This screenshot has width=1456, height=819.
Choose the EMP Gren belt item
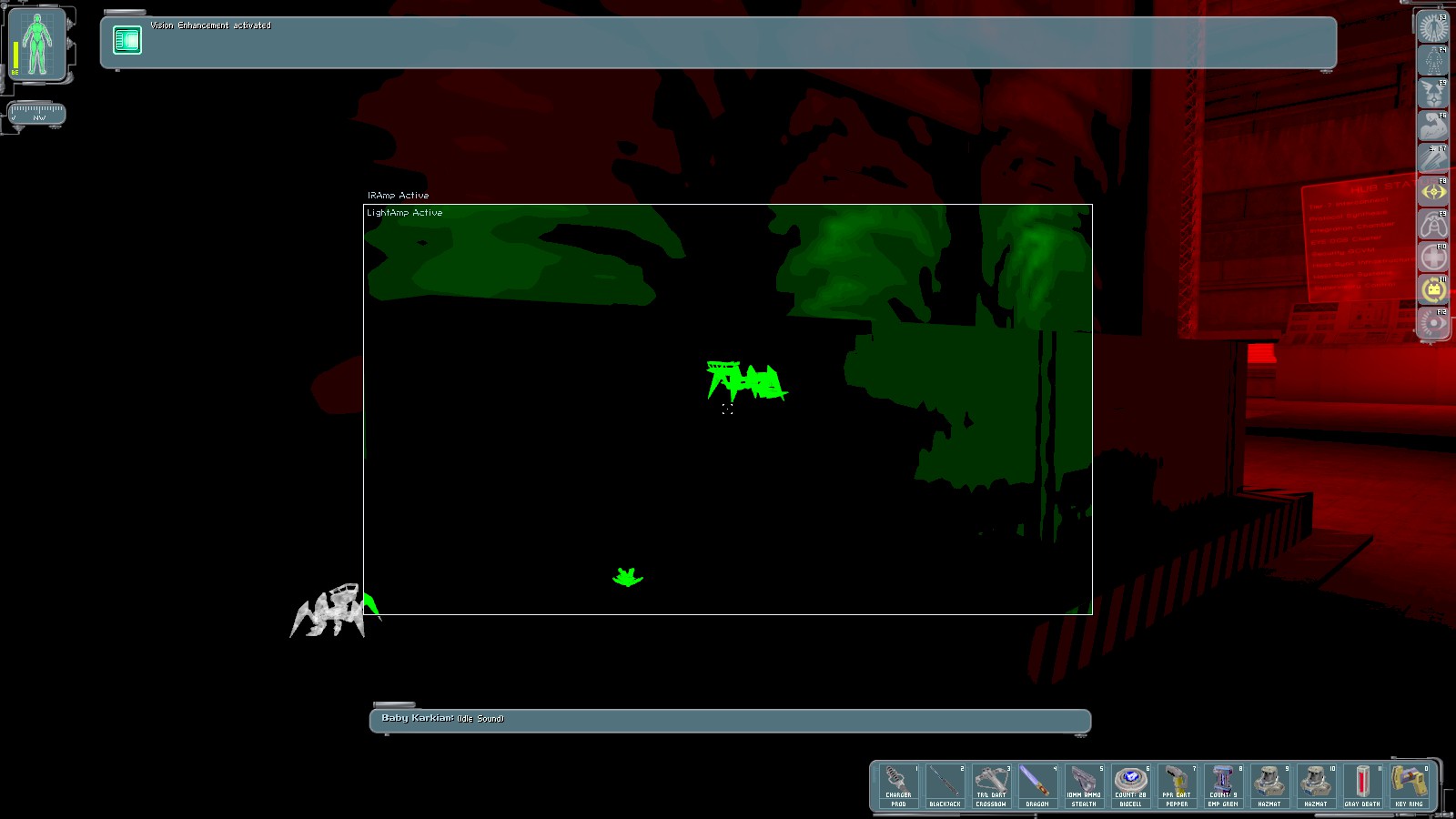[1224, 786]
